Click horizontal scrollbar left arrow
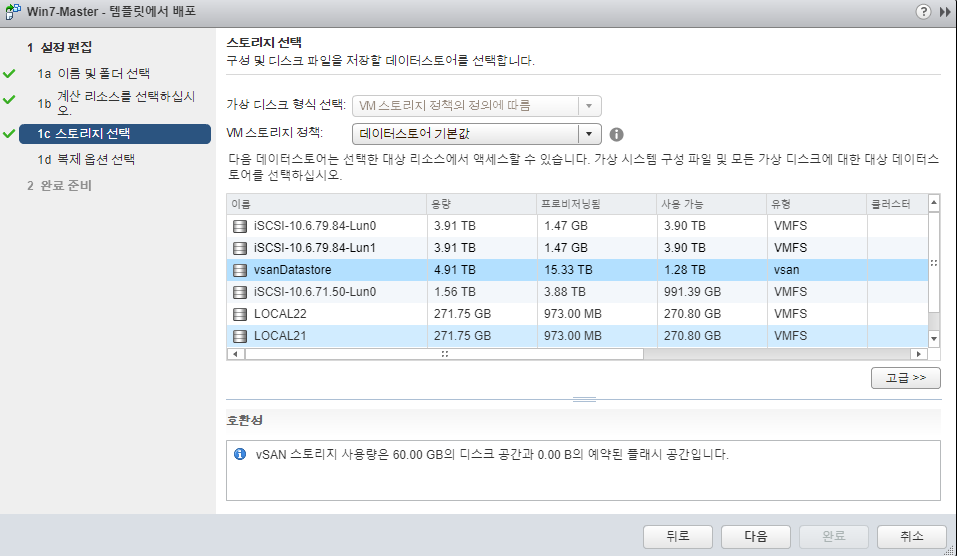Viewport: 957px width, 556px height. pos(236,354)
